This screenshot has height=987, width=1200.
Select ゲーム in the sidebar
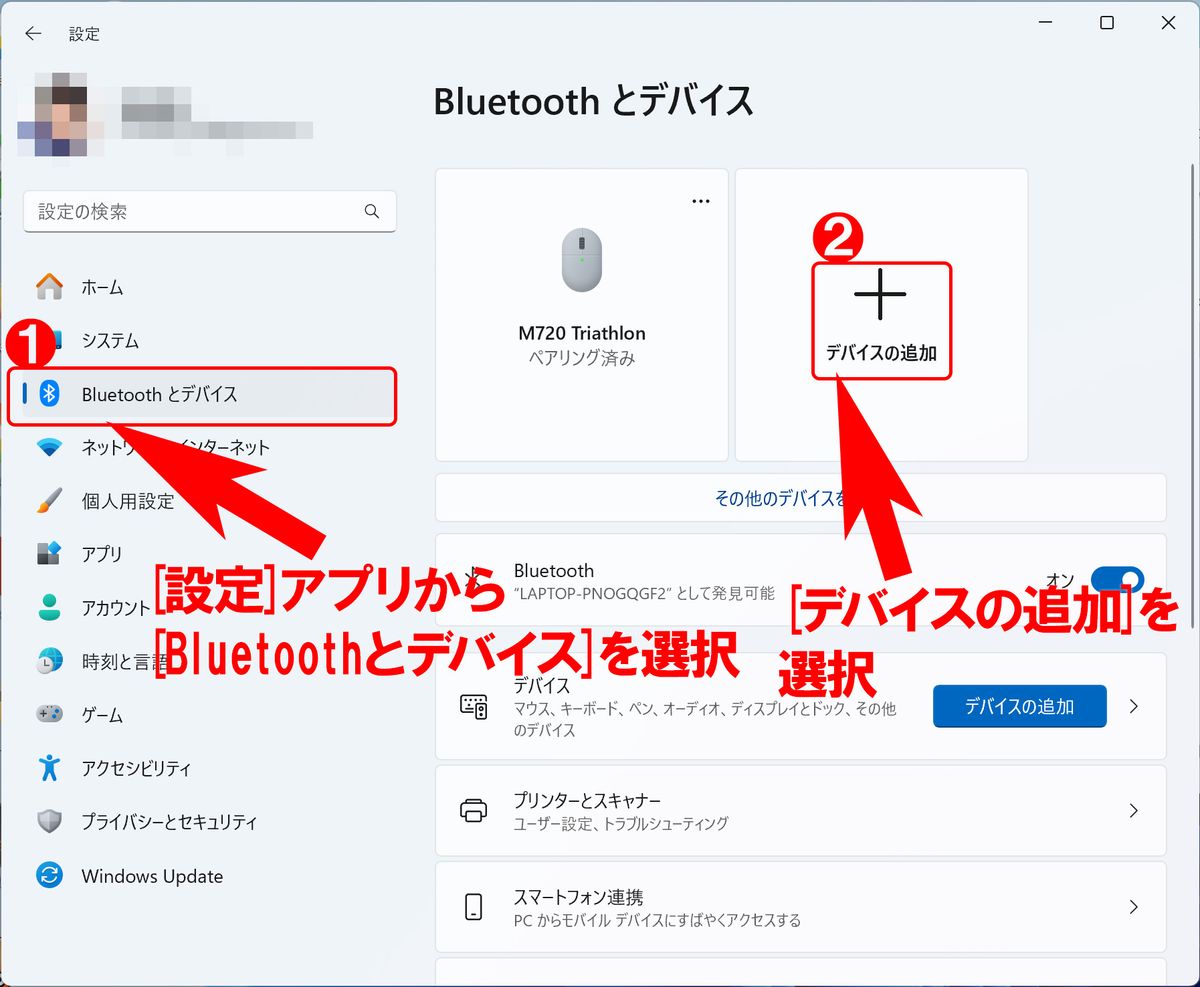[102, 715]
